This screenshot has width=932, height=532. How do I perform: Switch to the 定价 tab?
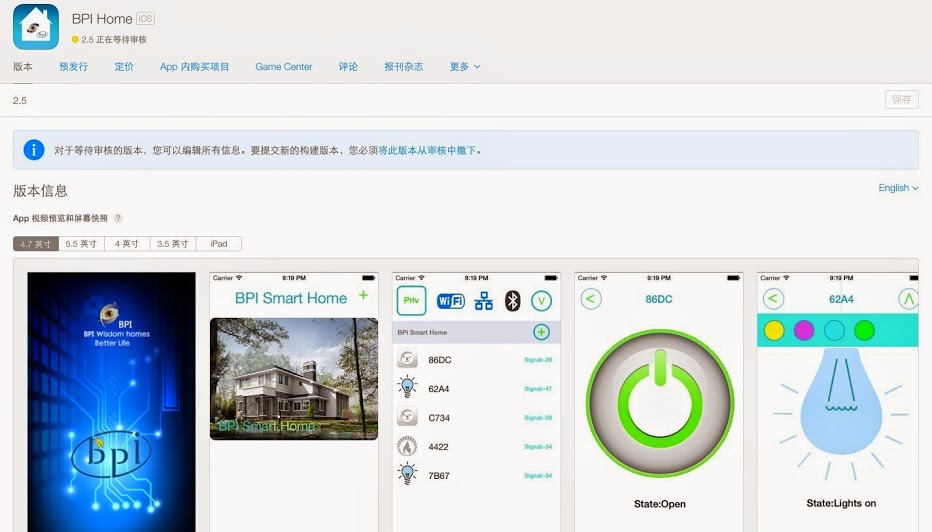point(124,67)
